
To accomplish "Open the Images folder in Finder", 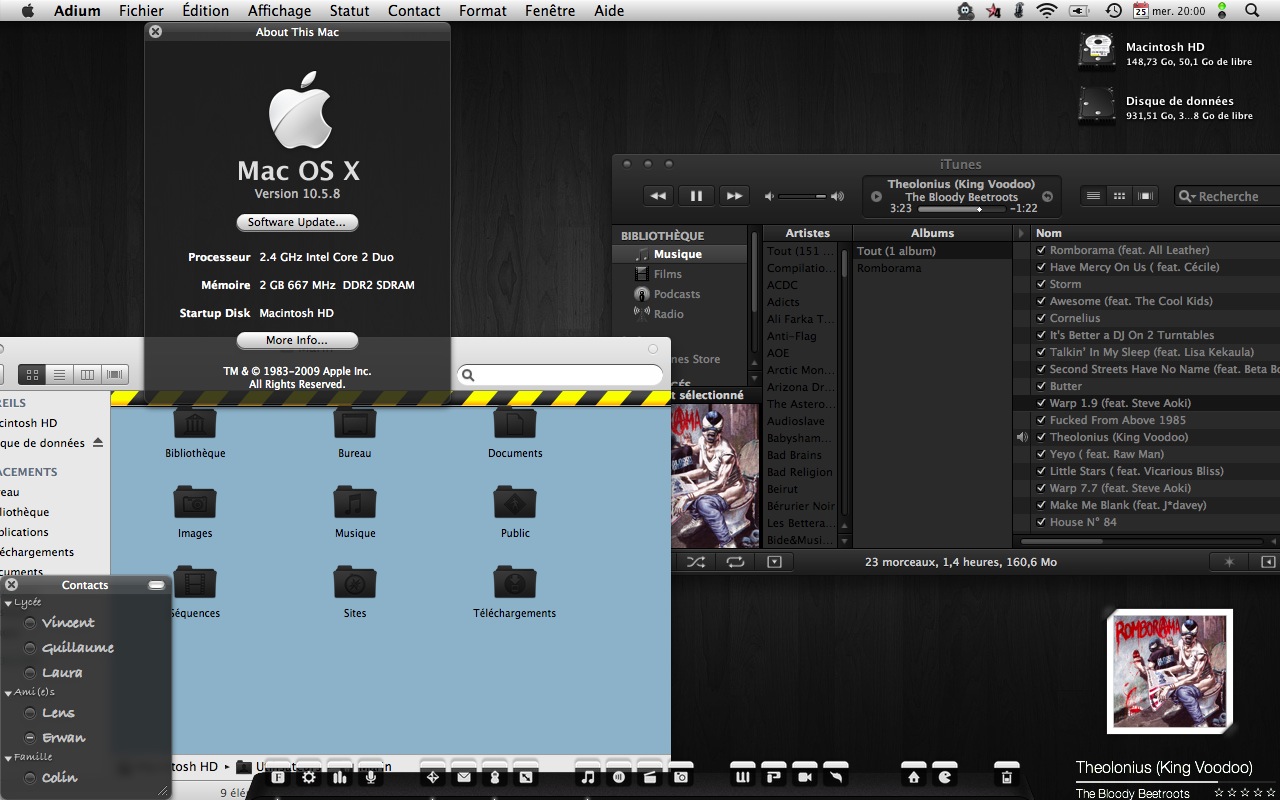I will point(195,512).
